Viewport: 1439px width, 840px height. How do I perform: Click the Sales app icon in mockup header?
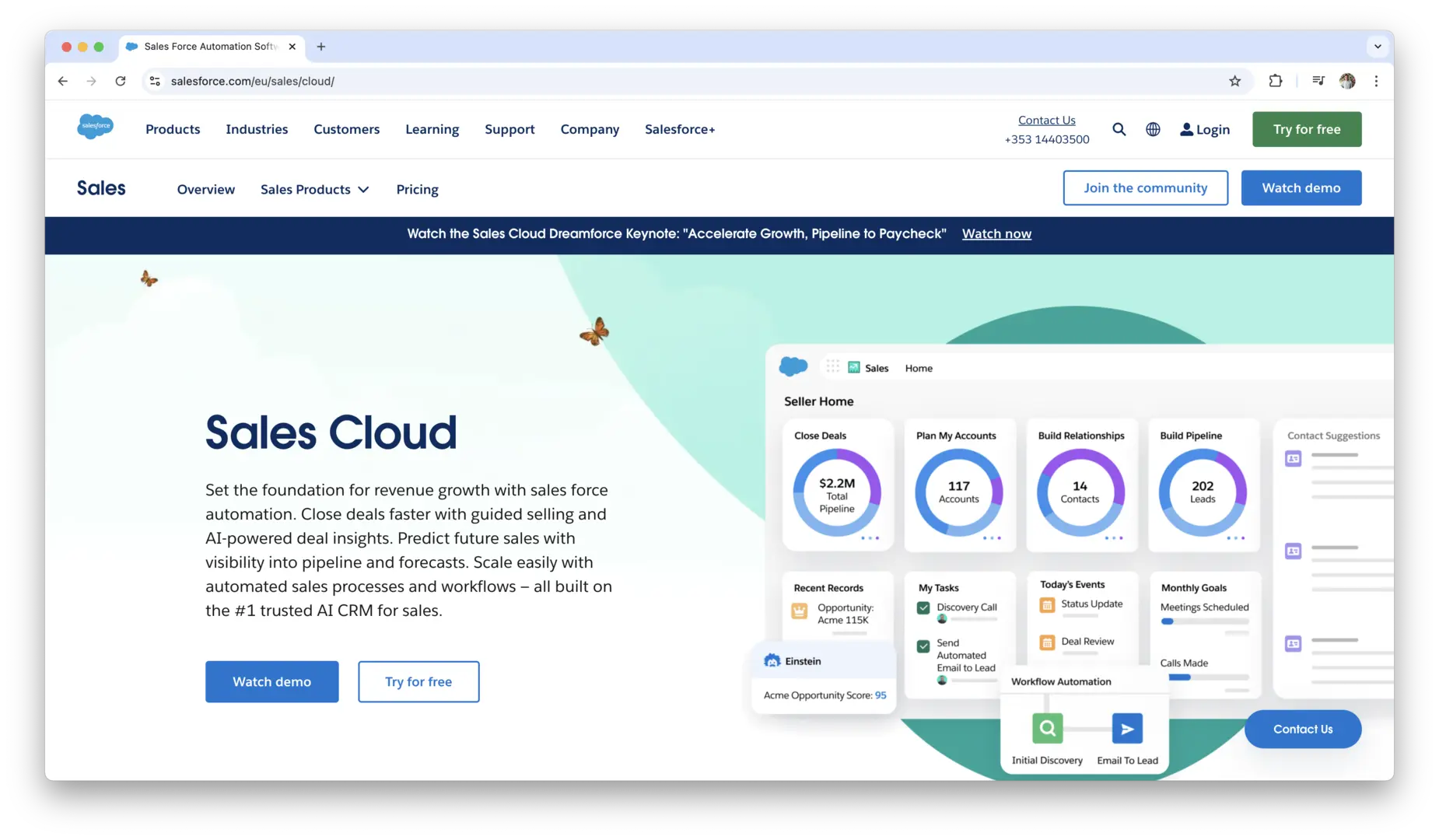tap(854, 367)
